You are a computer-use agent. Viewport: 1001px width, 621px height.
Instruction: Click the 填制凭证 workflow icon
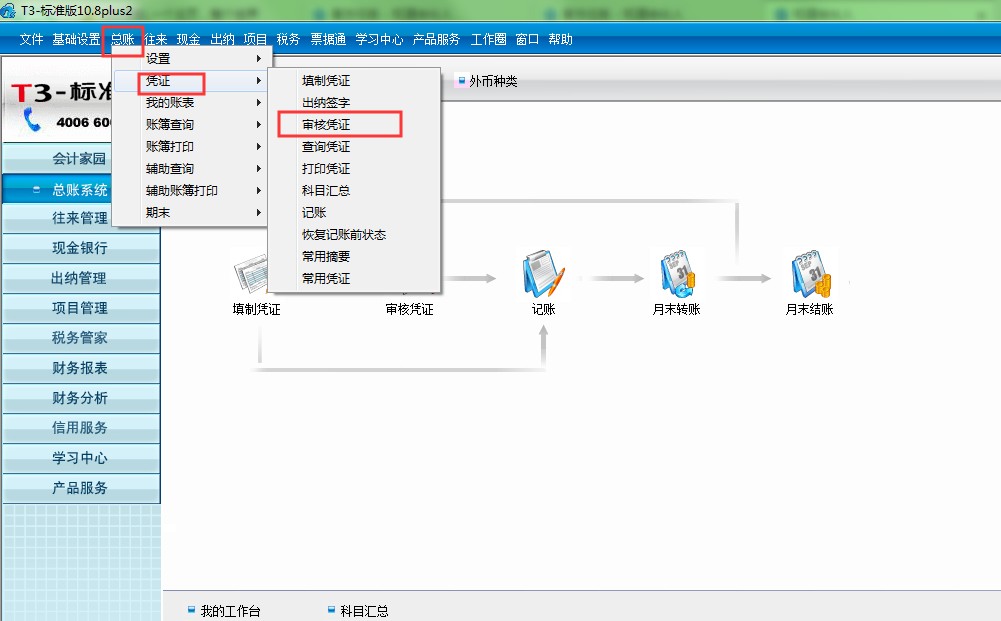(x=251, y=274)
